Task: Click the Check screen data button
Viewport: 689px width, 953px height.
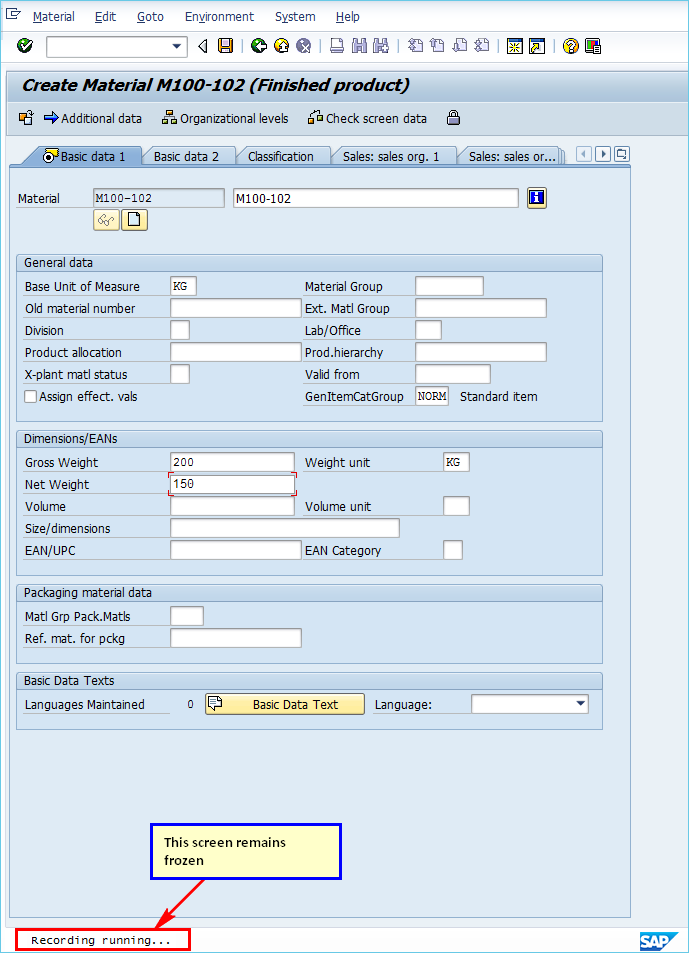Action: click(367, 118)
